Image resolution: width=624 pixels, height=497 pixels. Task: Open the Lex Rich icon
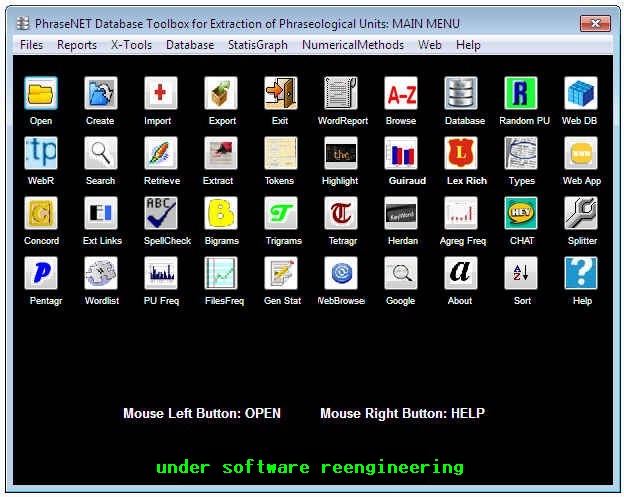[461, 154]
